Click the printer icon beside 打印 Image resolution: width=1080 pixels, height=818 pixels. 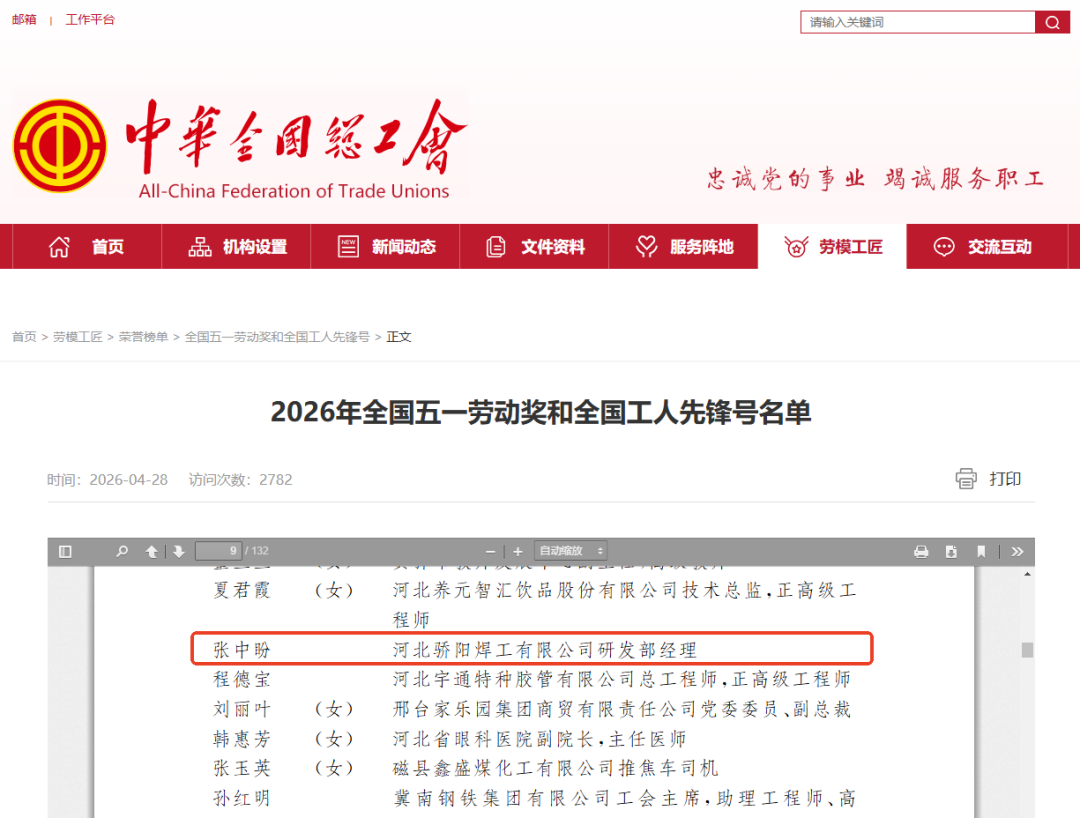[x=966, y=479]
